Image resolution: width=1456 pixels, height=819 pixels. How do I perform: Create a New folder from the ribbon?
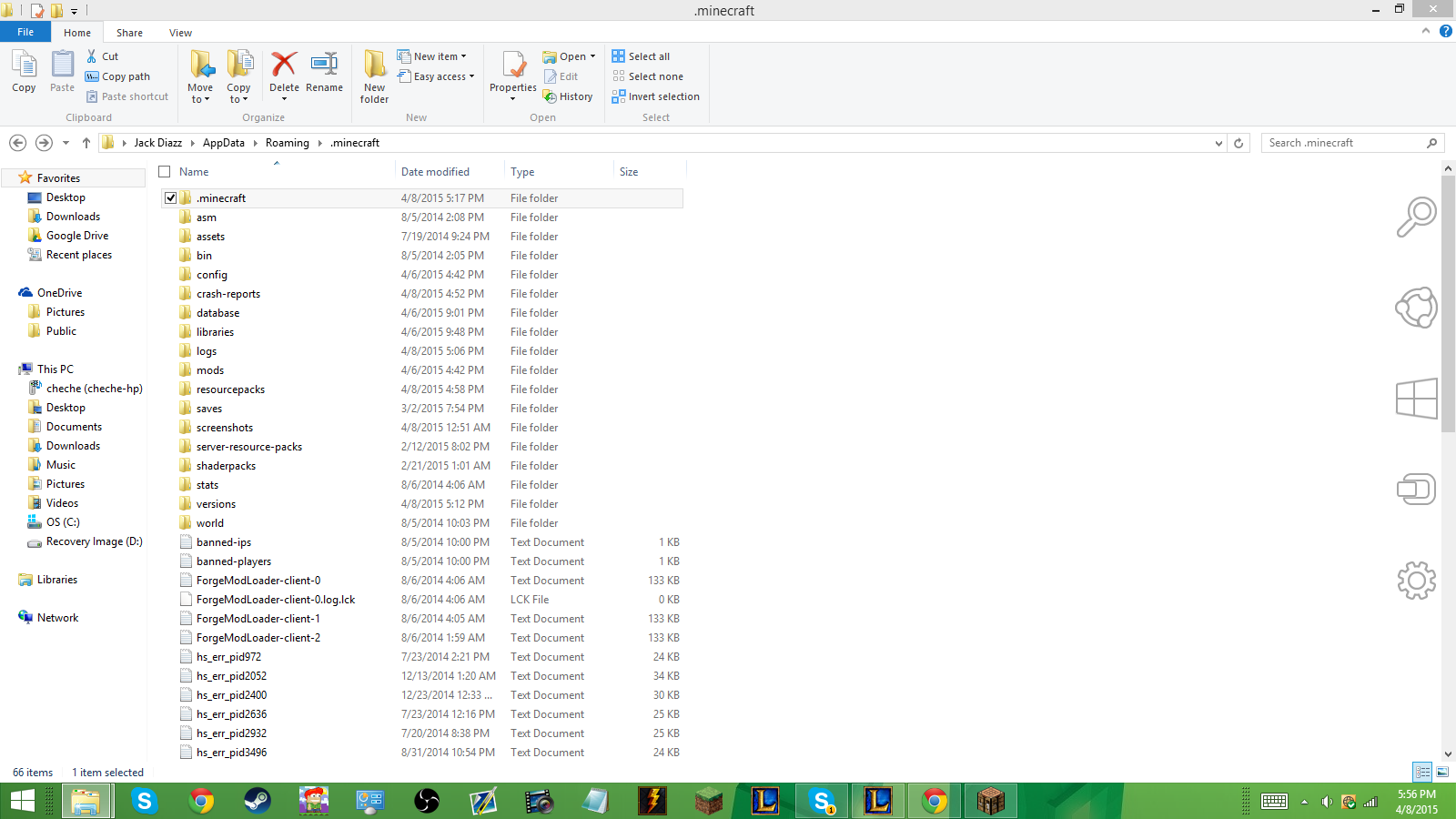click(374, 76)
